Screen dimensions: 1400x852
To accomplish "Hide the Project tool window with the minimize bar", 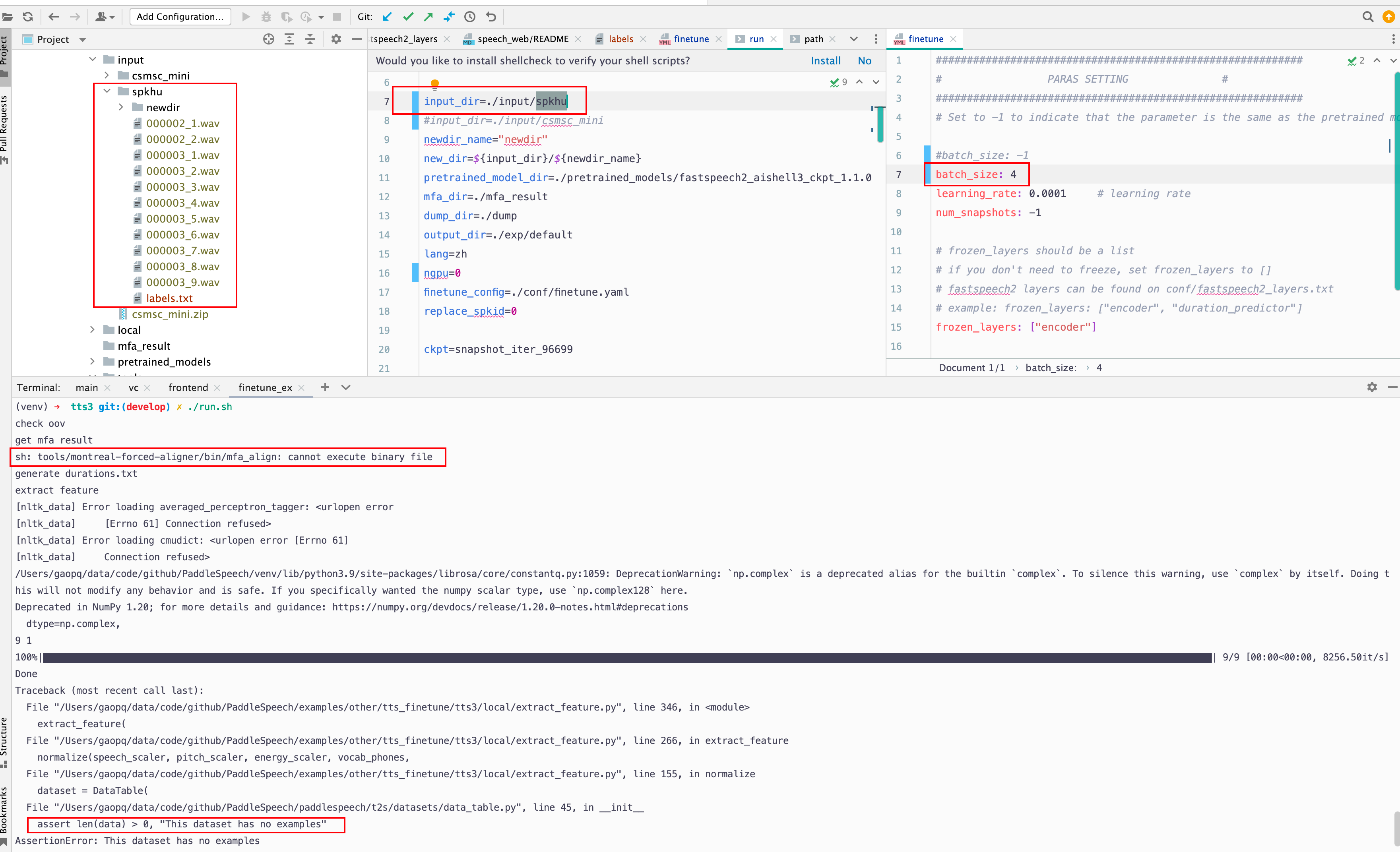I will click(x=356, y=39).
